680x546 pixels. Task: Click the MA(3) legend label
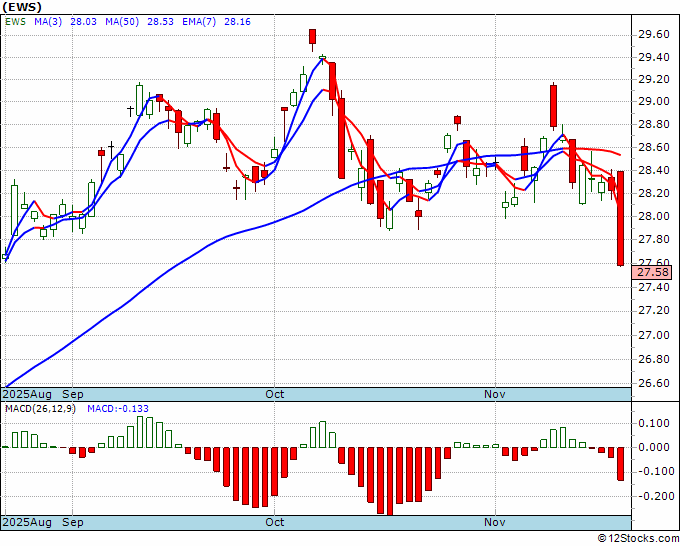48,22
